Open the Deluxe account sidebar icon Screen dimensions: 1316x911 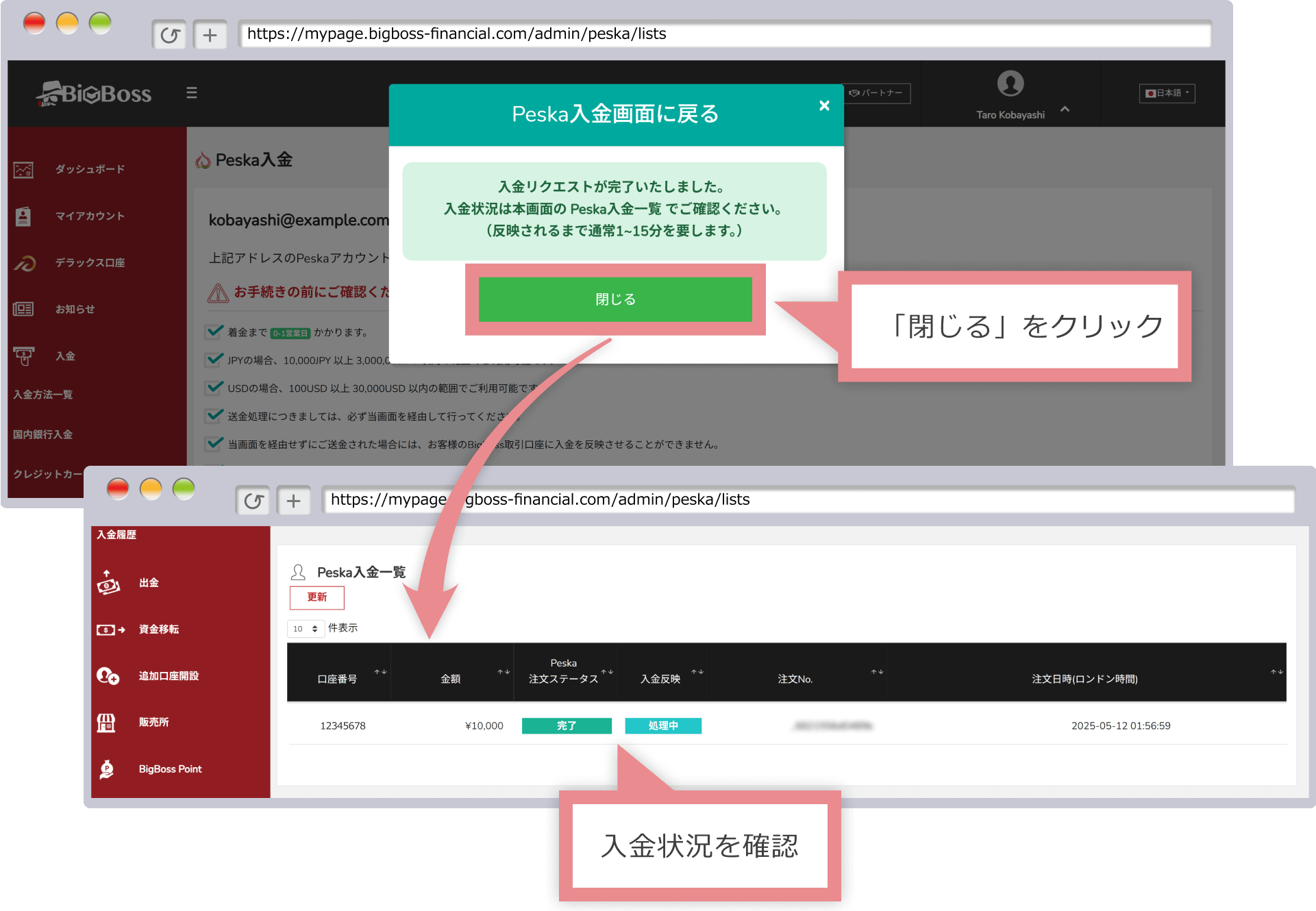point(25,263)
